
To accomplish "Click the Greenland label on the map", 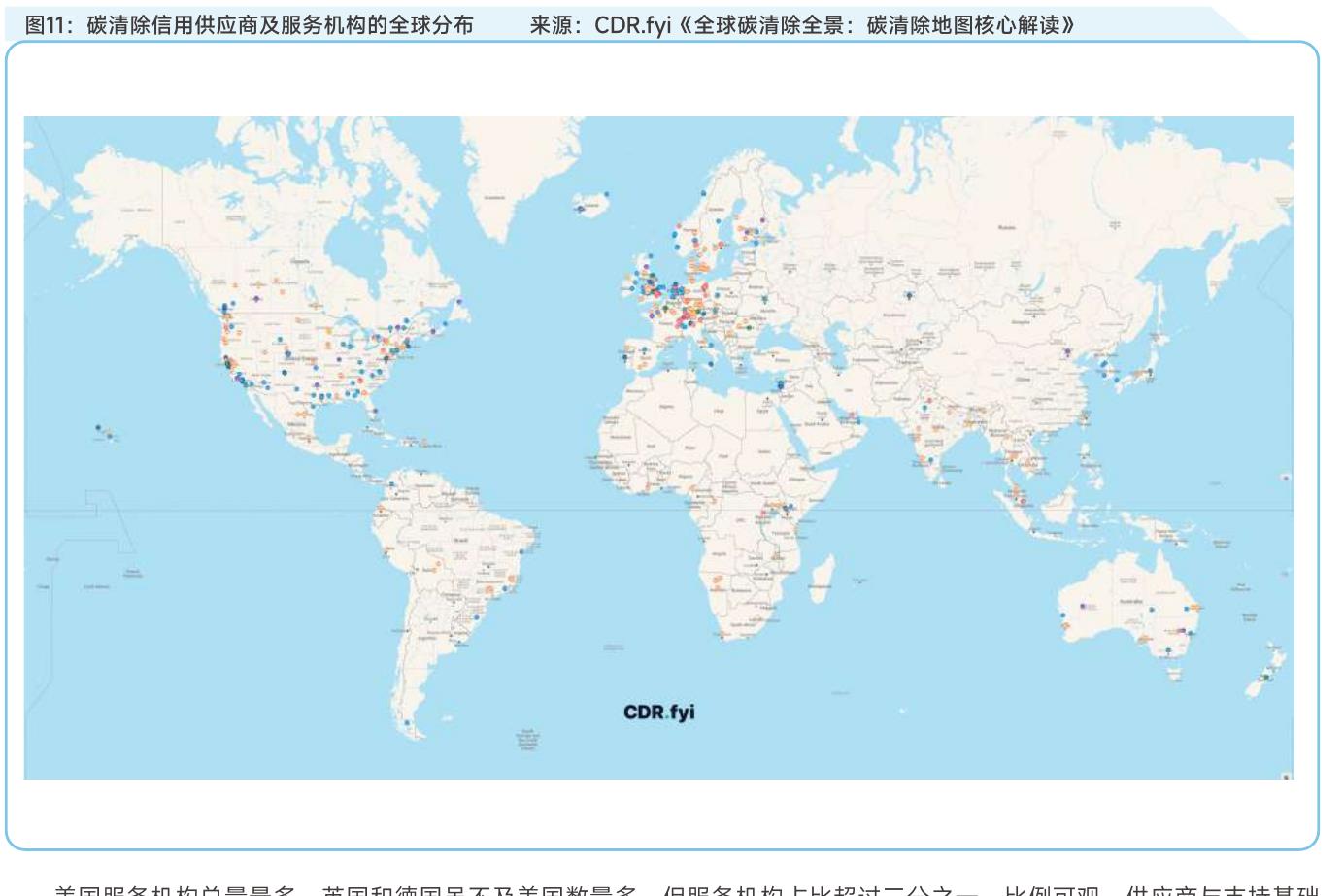I will (494, 197).
